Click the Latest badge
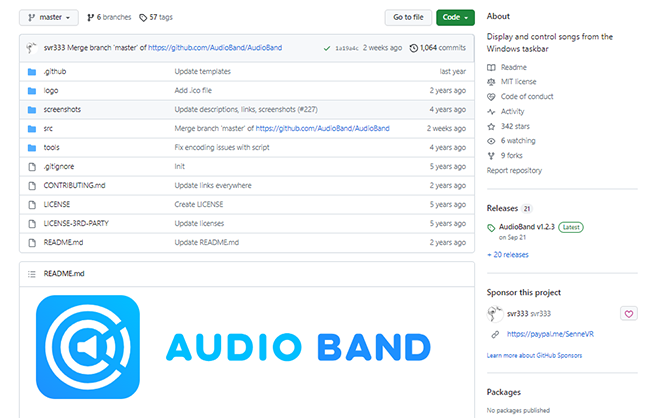The image size is (650, 418). click(571, 227)
